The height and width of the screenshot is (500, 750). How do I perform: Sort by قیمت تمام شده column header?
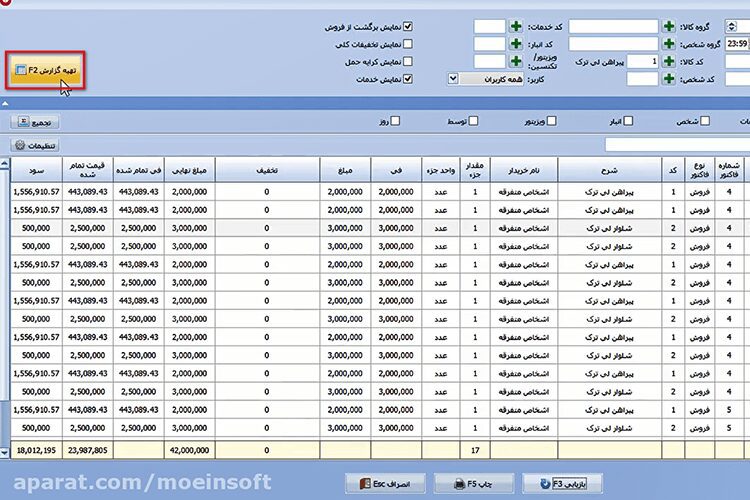pyautogui.click(x=88, y=170)
